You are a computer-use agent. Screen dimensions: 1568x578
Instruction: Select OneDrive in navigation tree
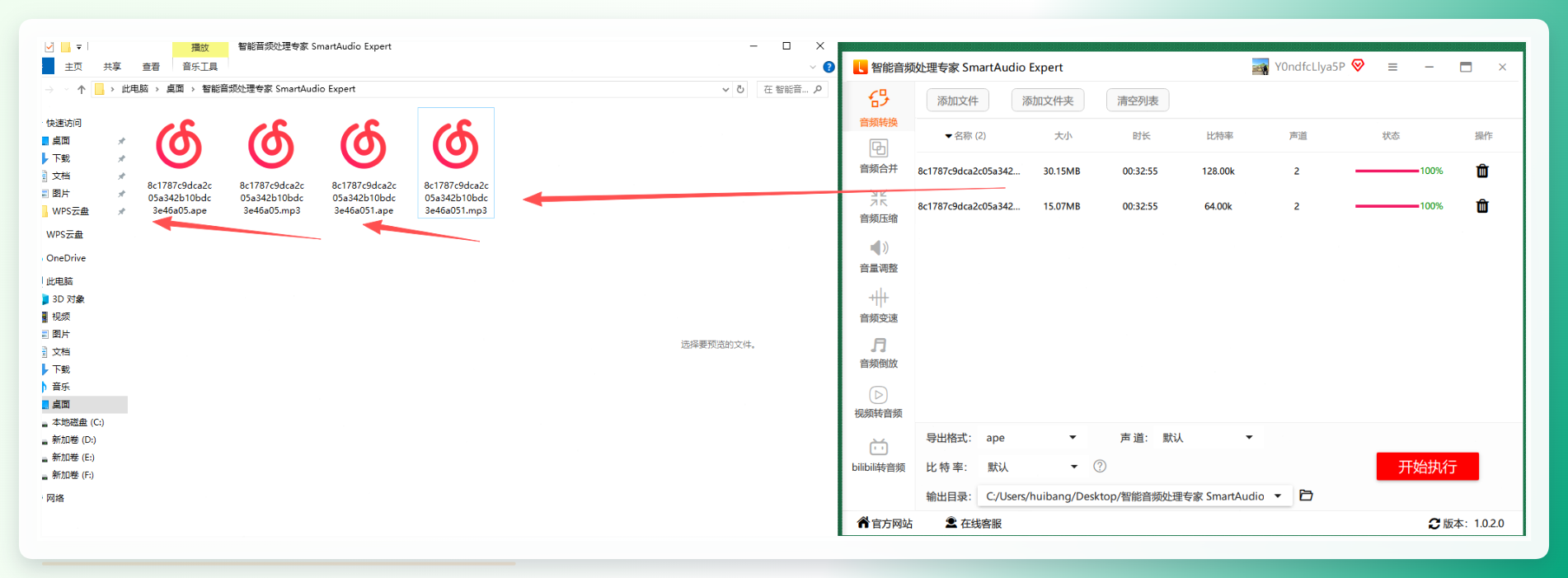66,258
